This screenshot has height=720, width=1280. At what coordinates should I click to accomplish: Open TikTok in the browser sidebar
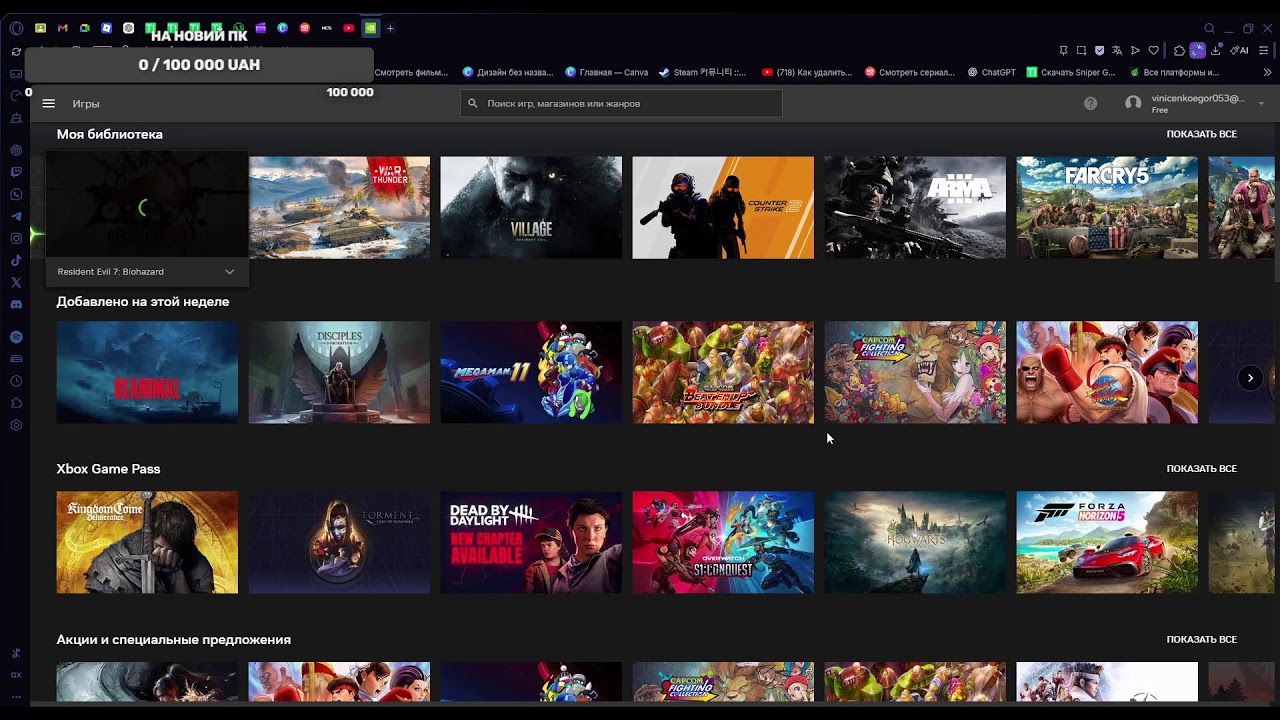click(x=16, y=260)
